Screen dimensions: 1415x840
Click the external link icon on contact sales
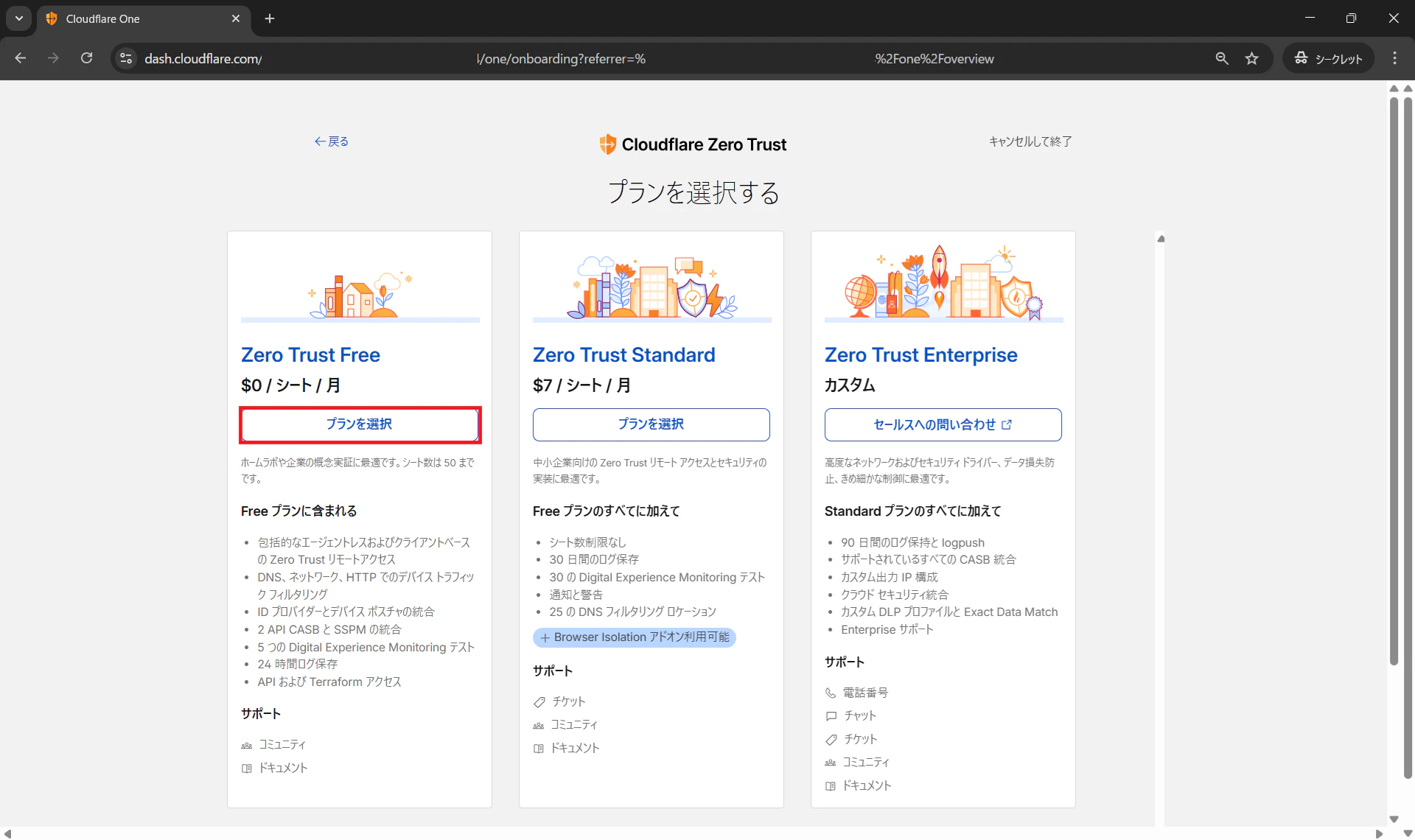click(1007, 424)
